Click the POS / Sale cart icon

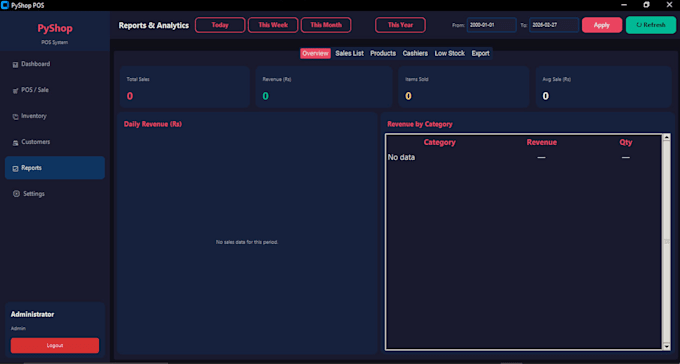15,91
